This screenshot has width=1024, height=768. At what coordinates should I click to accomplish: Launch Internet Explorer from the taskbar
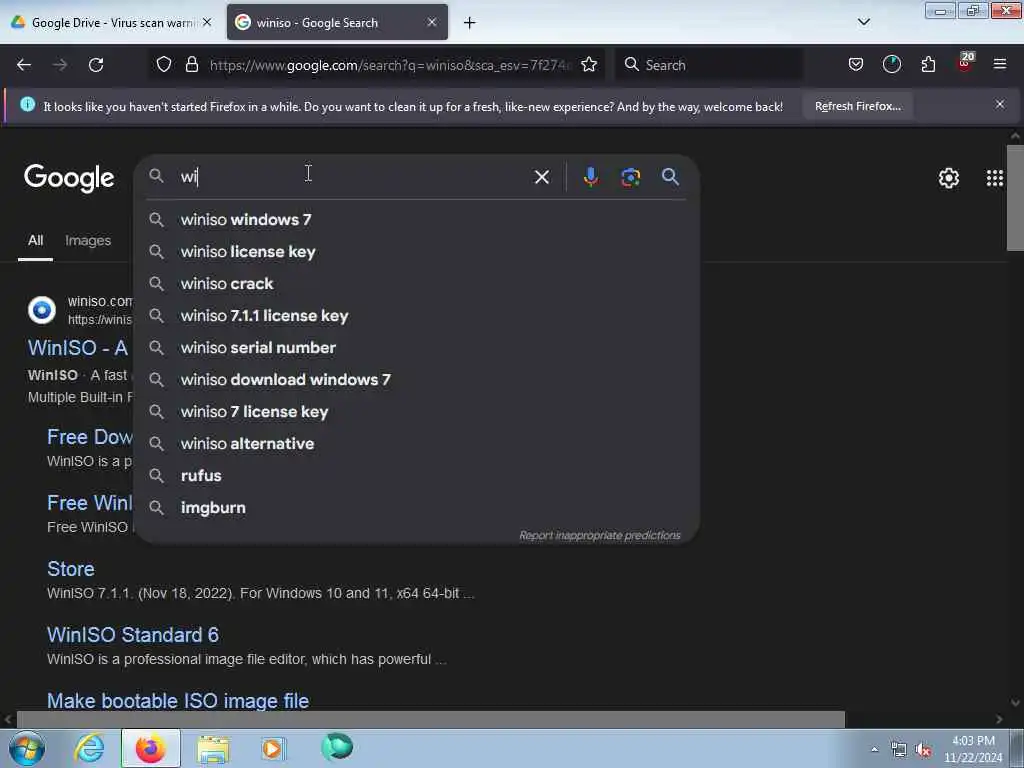[x=89, y=748]
